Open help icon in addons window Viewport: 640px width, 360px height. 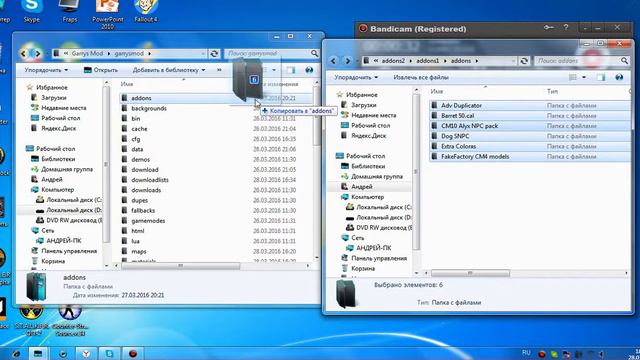coord(620,78)
